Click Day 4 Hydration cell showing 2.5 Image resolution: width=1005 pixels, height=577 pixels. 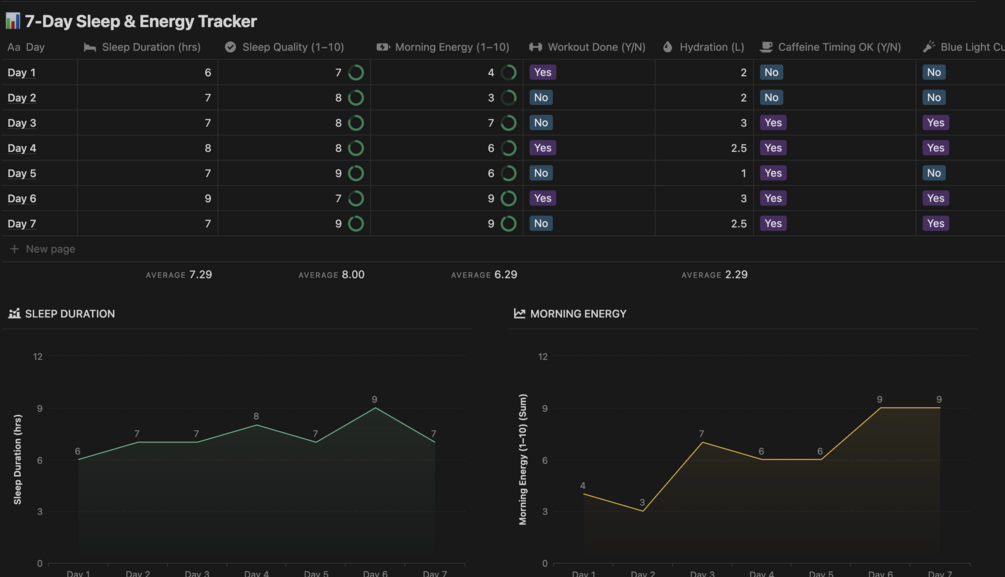tap(704, 148)
